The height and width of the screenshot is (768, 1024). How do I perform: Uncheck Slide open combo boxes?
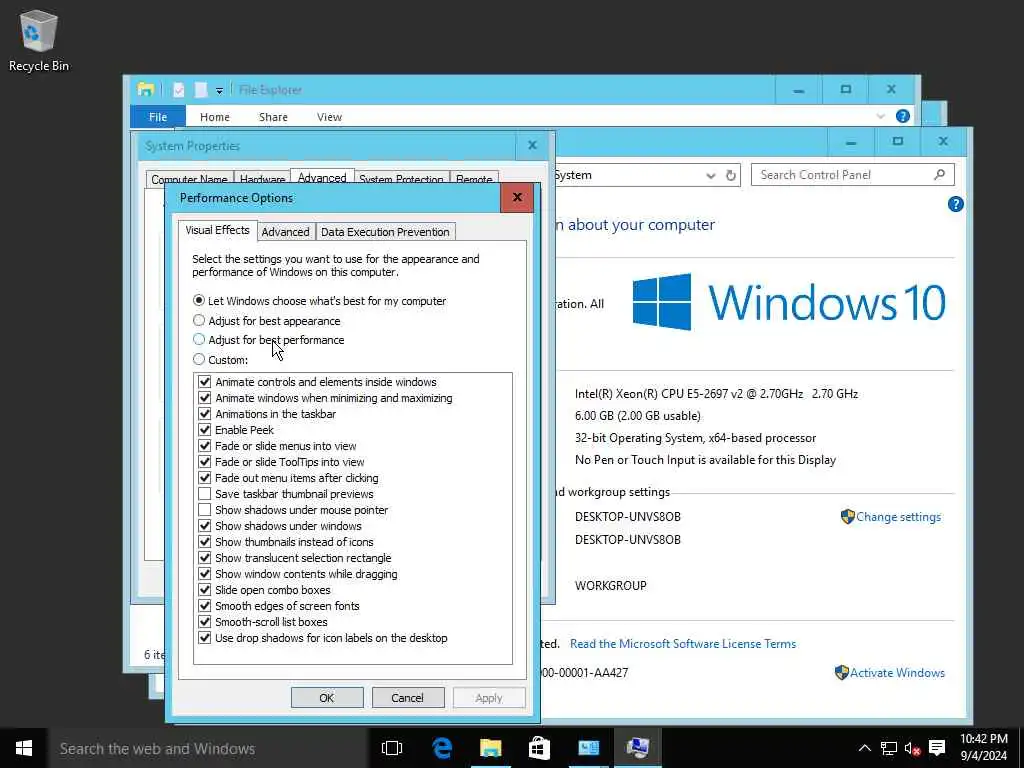pos(204,590)
